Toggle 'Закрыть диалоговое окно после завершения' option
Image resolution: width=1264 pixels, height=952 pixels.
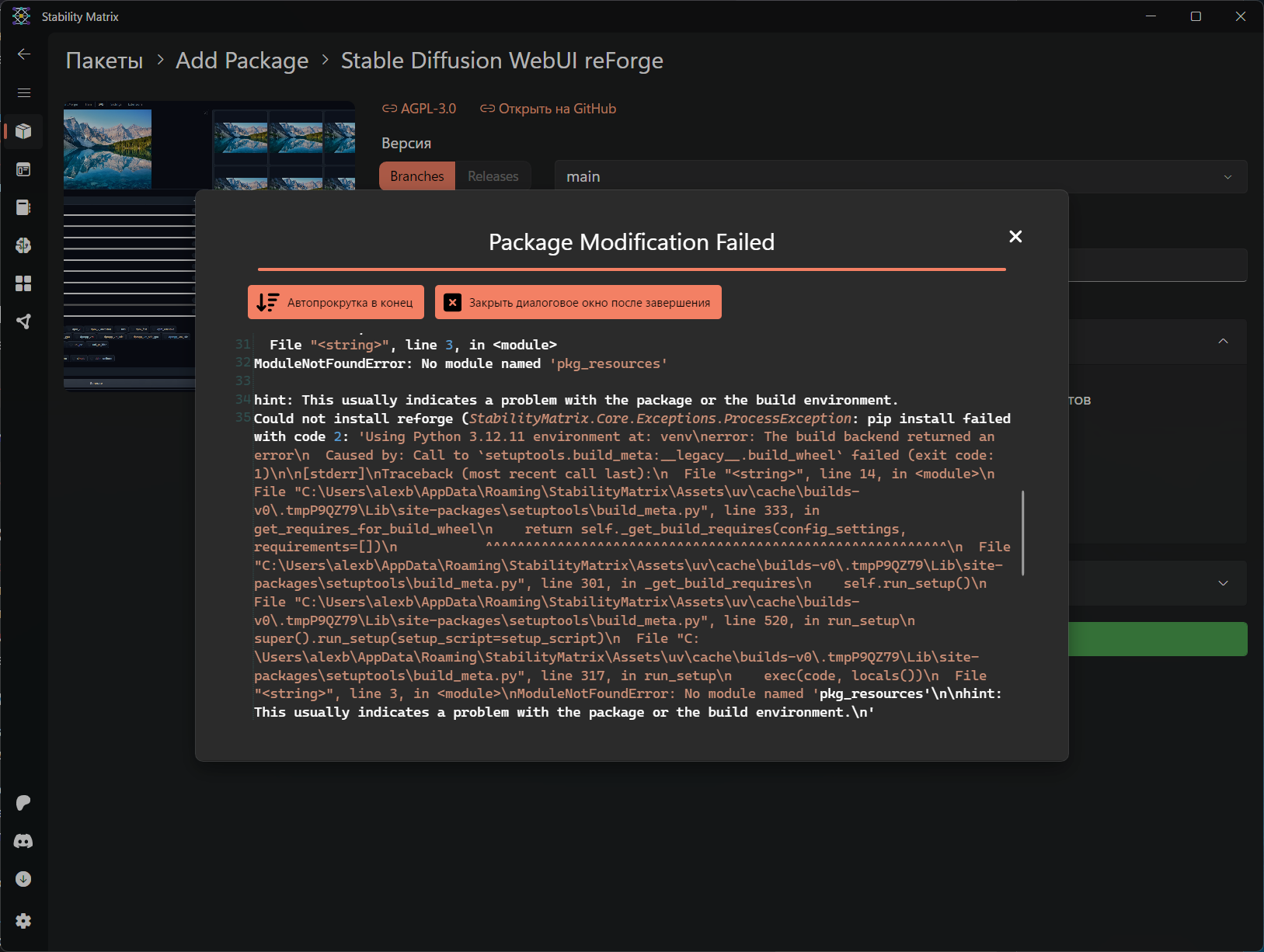pyautogui.click(x=578, y=302)
